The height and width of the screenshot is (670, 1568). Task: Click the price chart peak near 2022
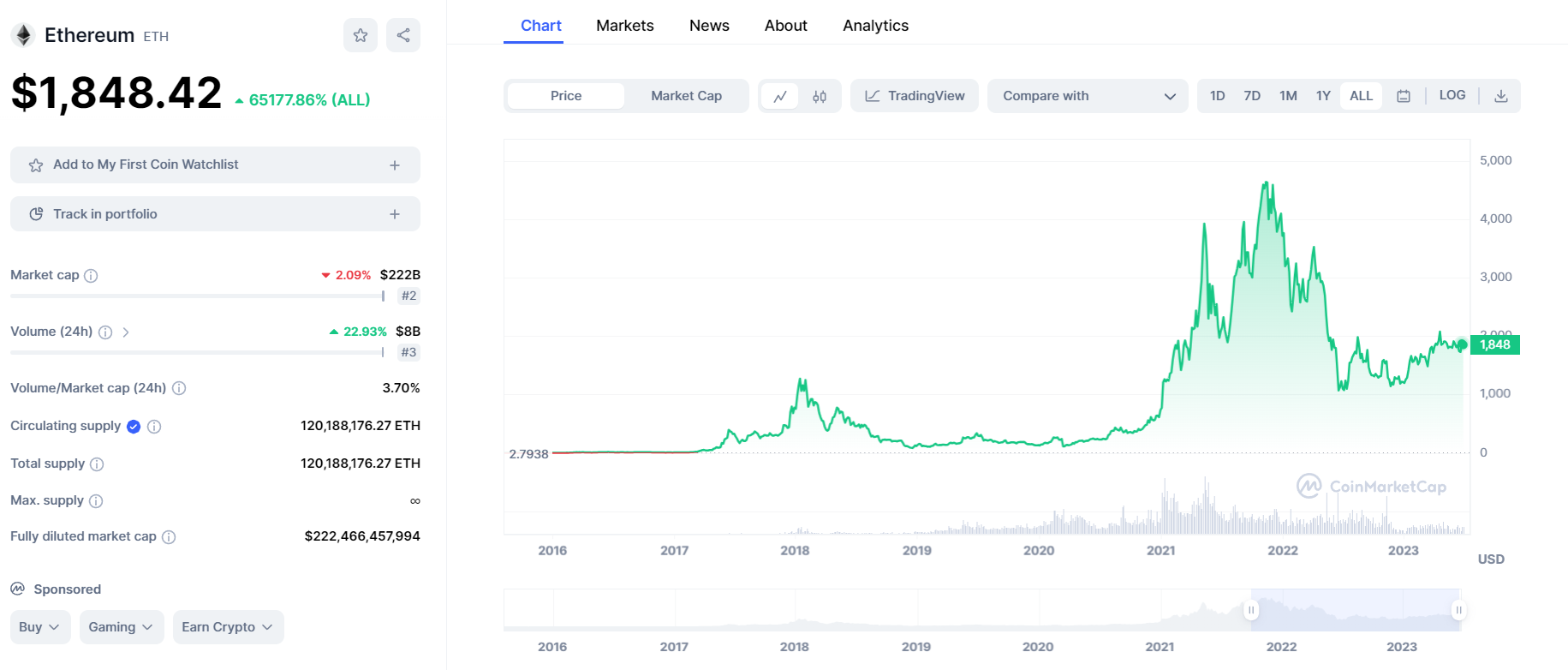[1266, 182]
